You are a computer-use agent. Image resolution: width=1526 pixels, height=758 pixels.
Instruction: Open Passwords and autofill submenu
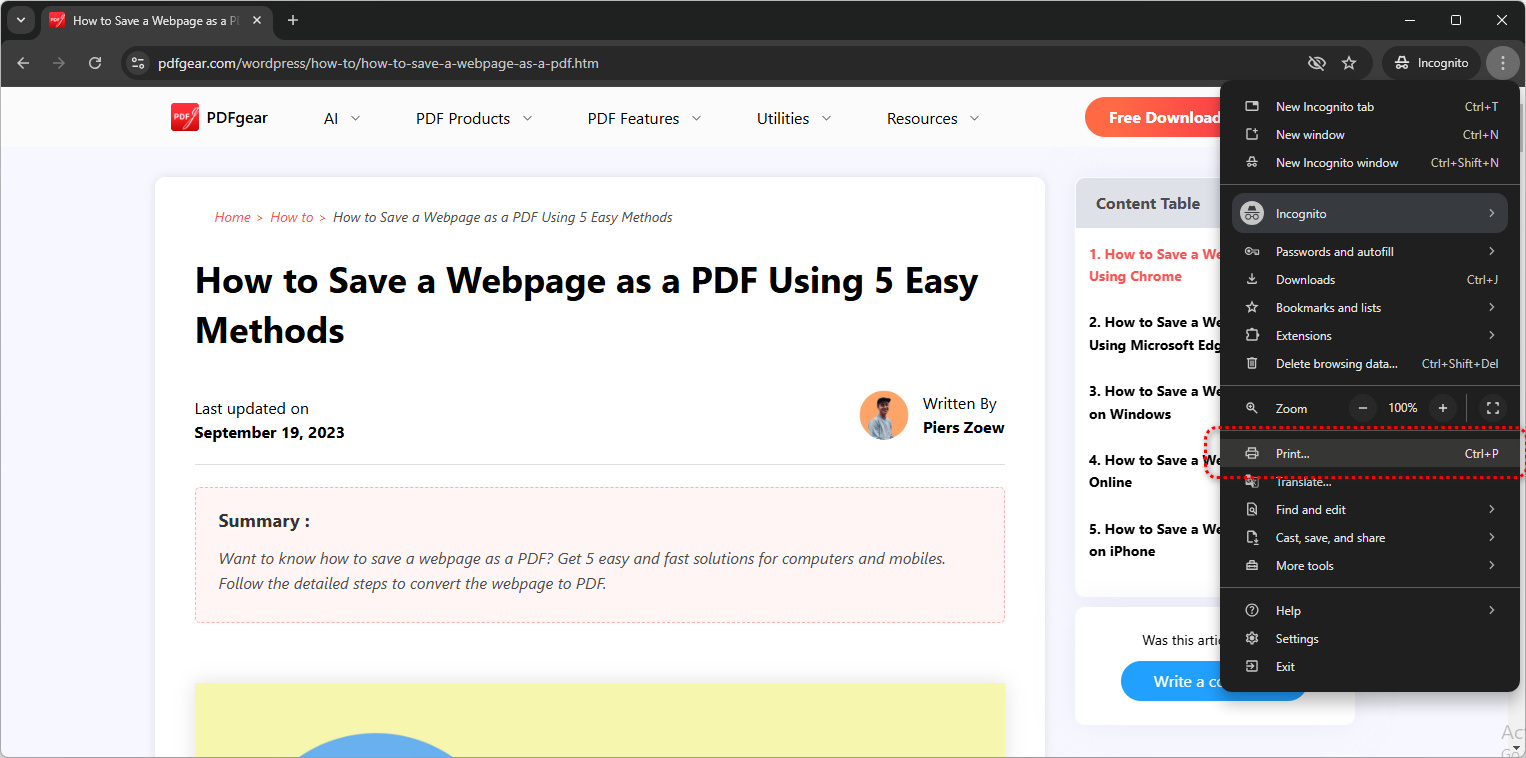1370,252
